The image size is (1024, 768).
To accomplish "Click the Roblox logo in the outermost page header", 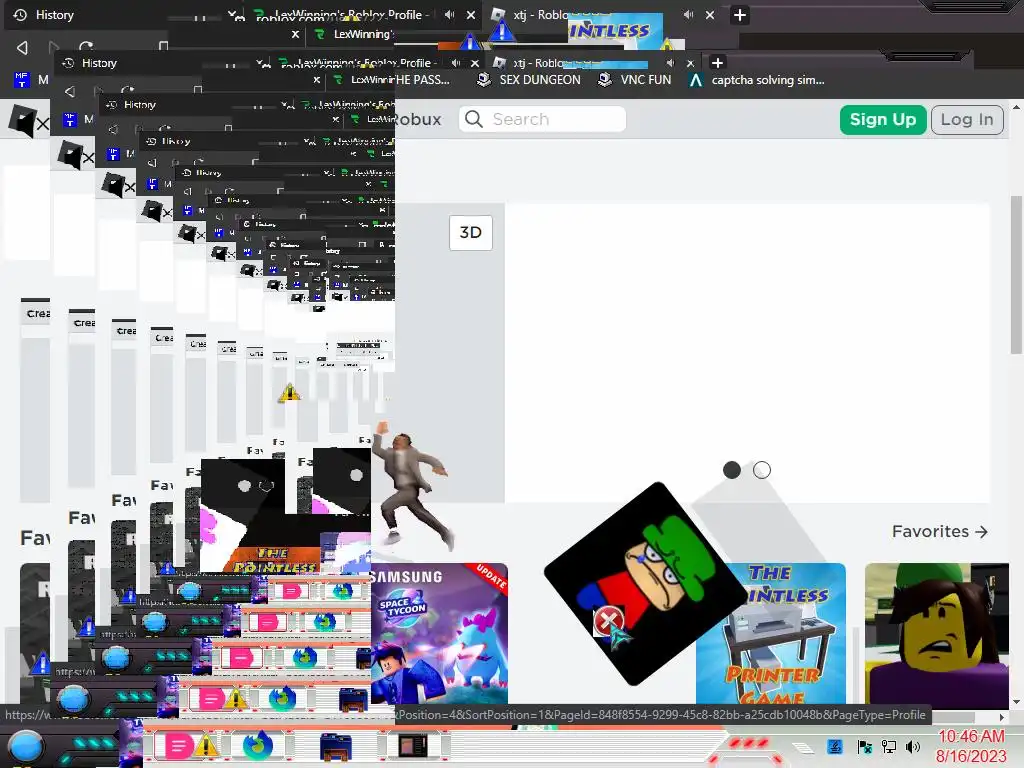I will pos(23,120).
